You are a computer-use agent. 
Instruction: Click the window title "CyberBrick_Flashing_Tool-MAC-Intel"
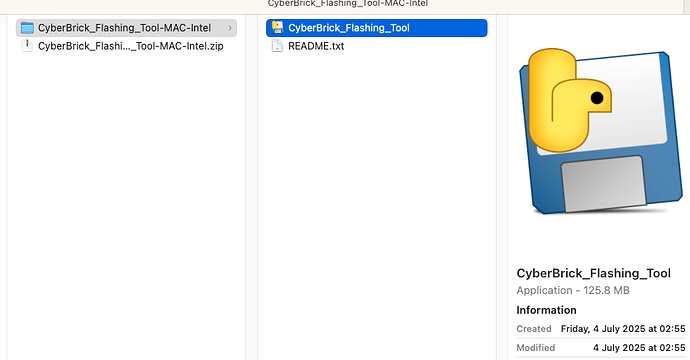[348, 4]
